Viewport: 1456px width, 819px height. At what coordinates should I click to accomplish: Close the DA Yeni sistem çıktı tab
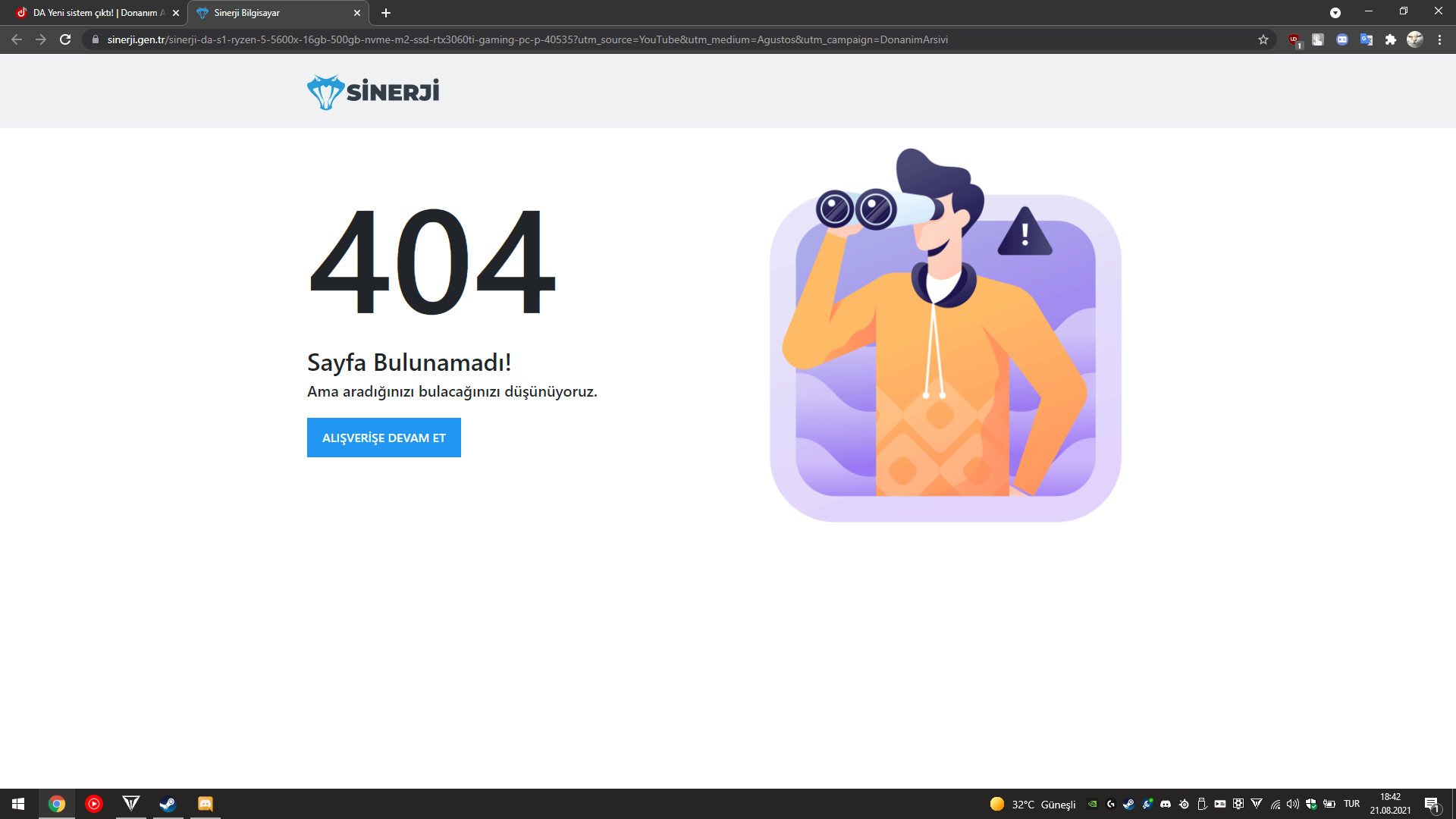pos(176,13)
